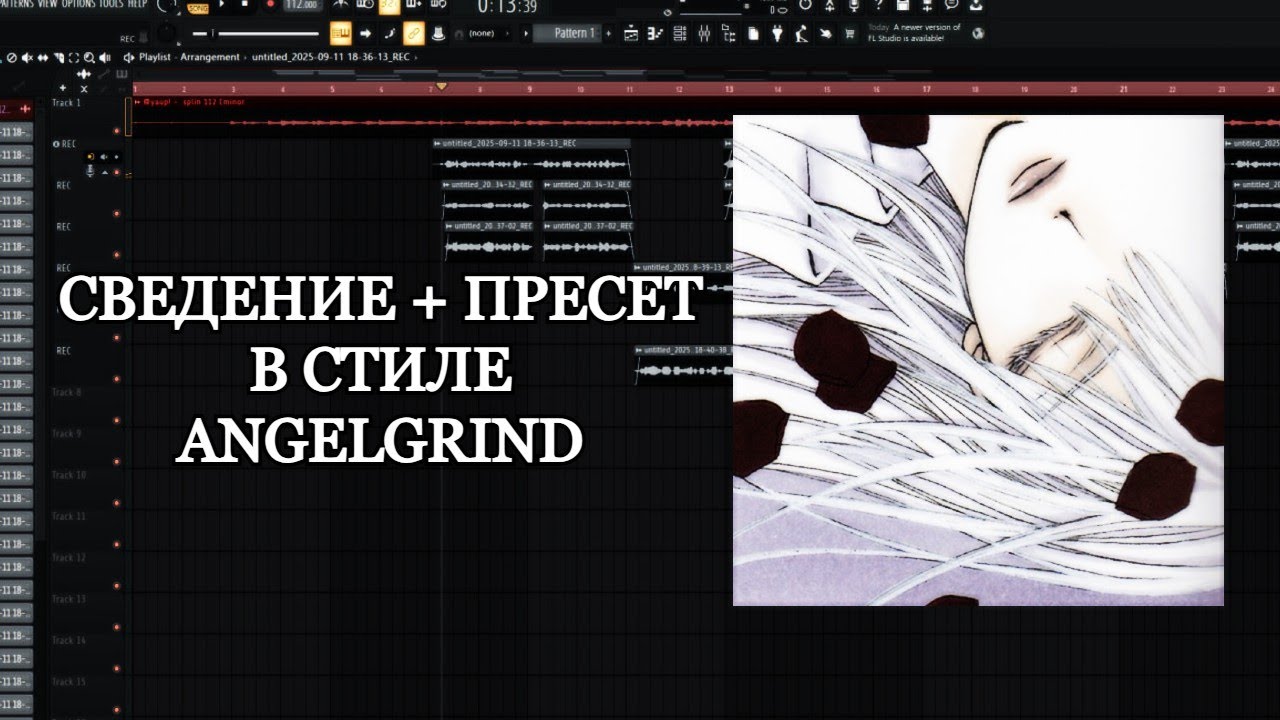The width and height of the screenshot is (1280, 720).
Task: Open the OPTIONS menu
Action: point(78,4)
